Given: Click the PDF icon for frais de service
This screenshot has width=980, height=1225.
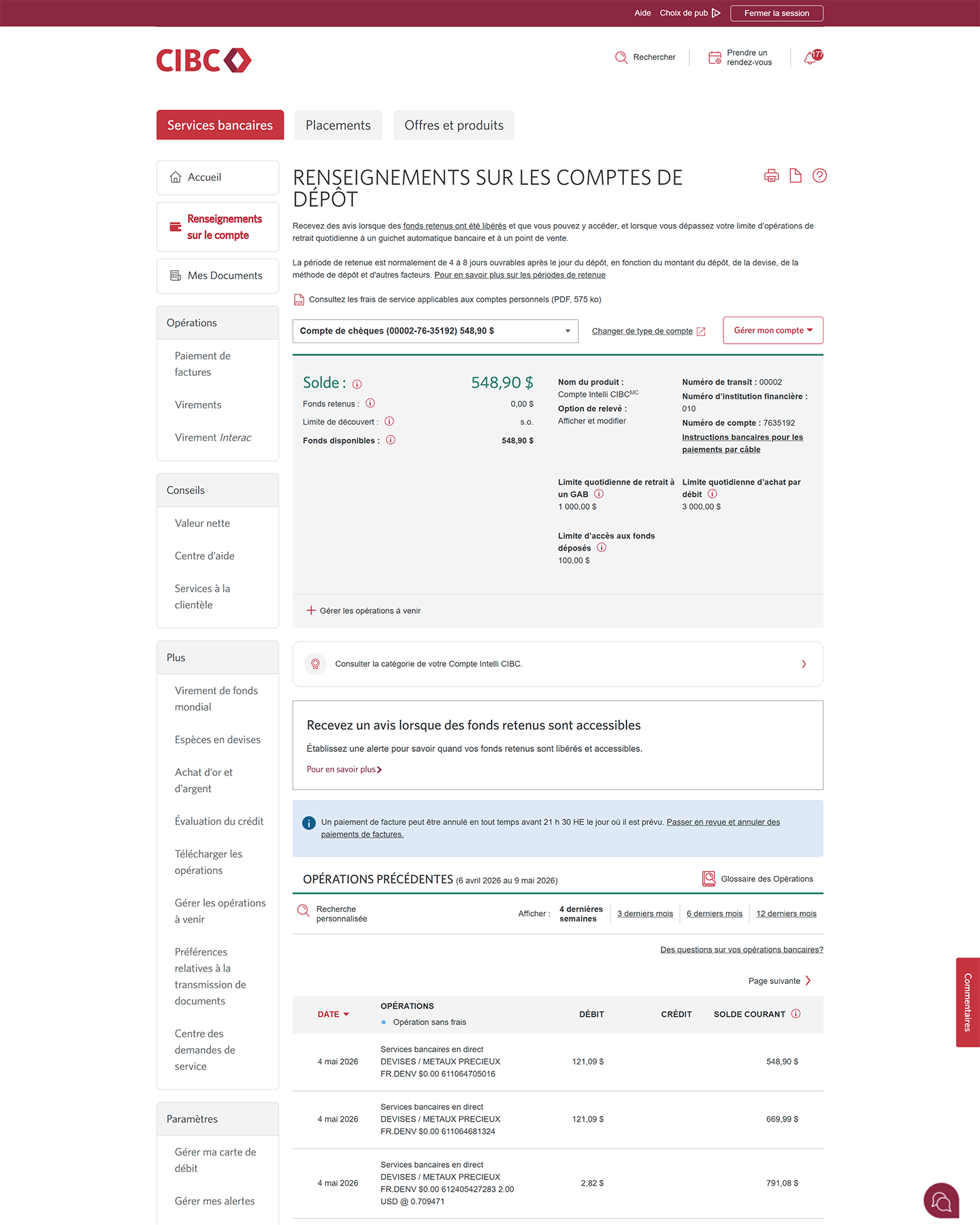Looking at the screenshot, I should 299,299.
